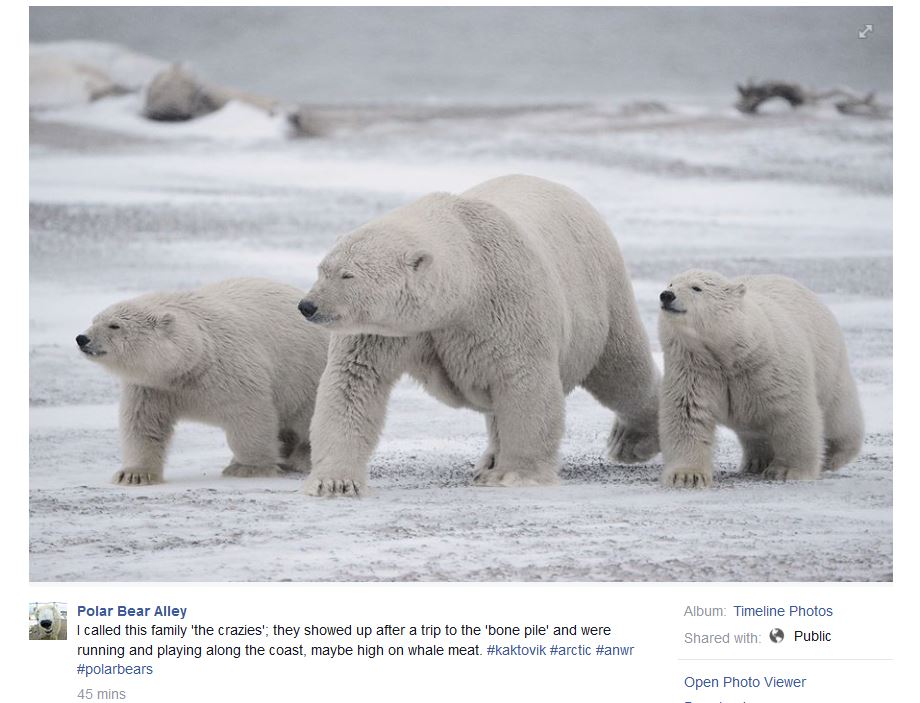This screenshot has height=703, width=920.
Task: Follow the #anwr hashtag
Action: point(614,650)
